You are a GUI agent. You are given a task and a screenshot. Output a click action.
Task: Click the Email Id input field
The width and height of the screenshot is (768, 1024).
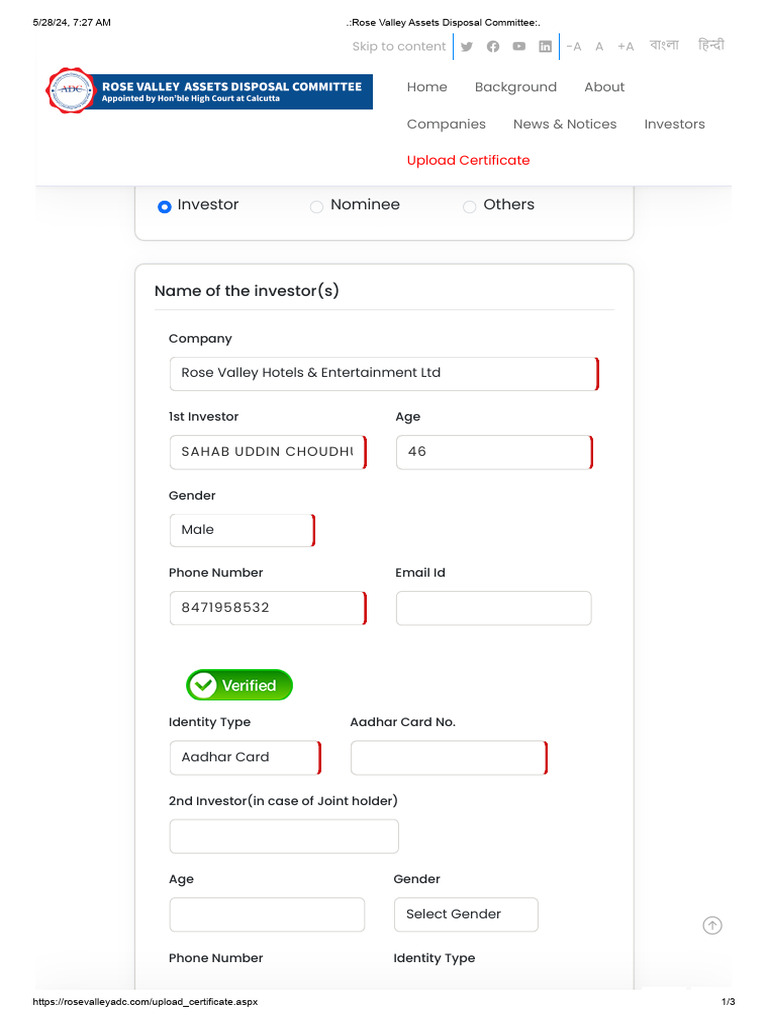pyautogui.click(x=493, y=608)
